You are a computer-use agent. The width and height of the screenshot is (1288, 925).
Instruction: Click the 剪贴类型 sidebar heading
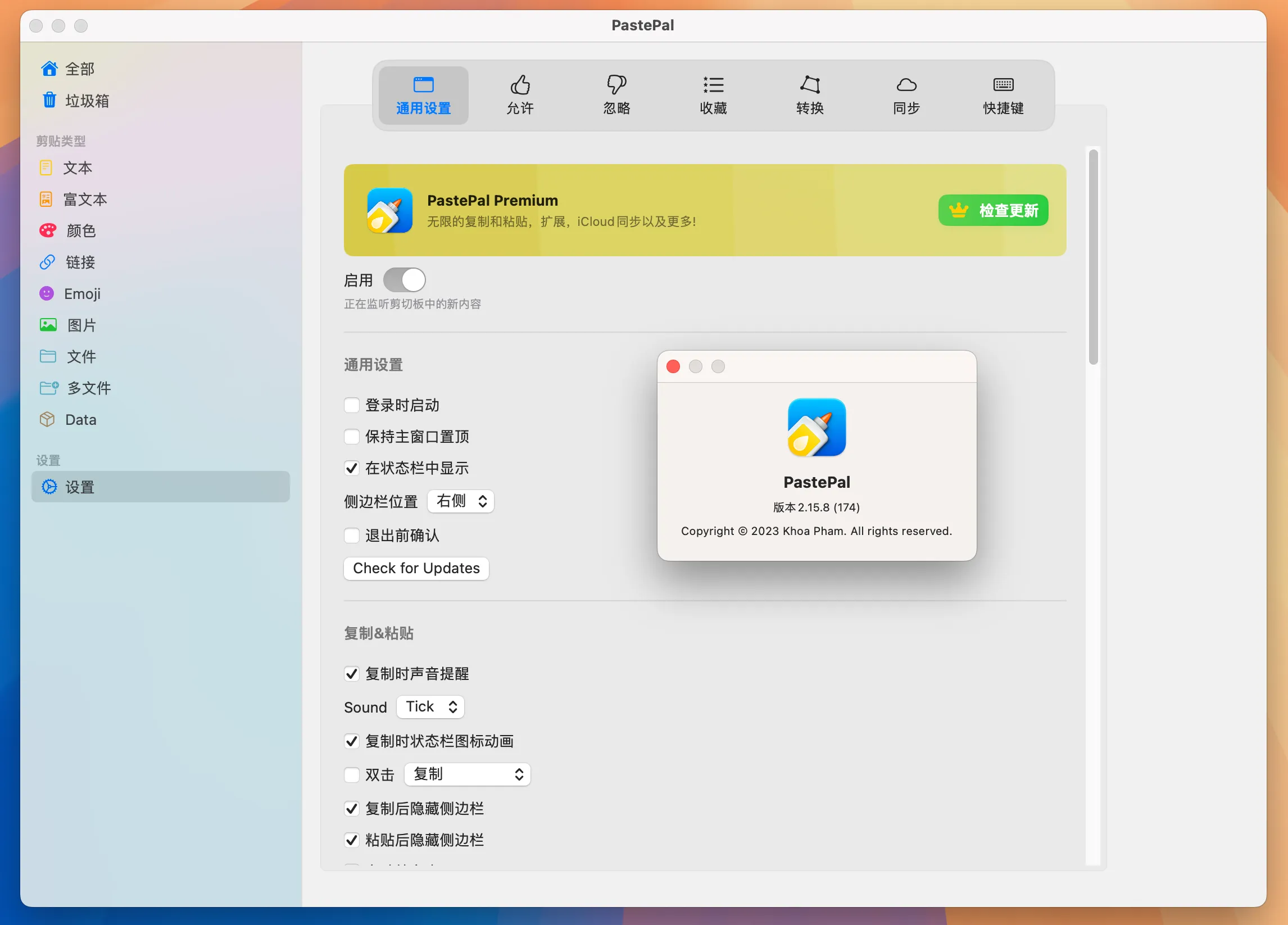tap(61, 140)
